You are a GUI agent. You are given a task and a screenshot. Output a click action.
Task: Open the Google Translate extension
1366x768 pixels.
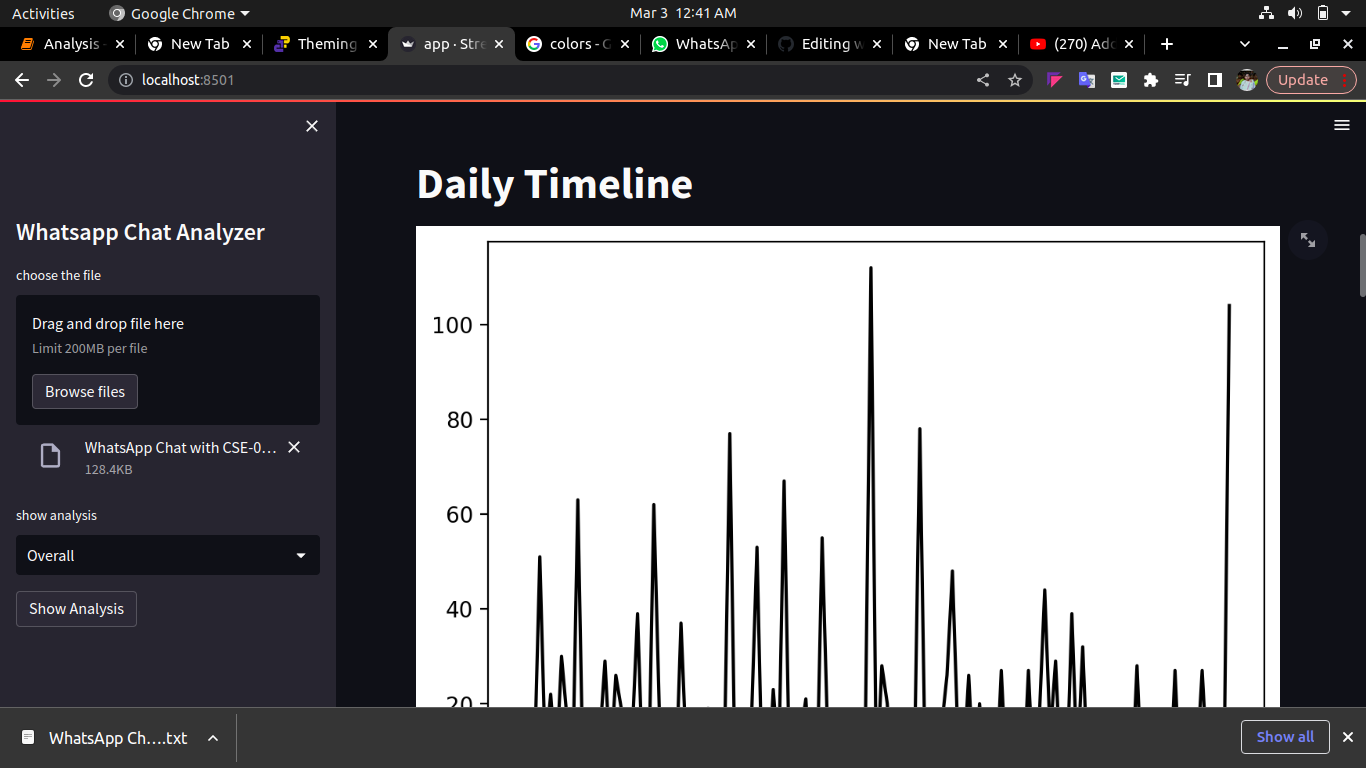coord(1086,79)
